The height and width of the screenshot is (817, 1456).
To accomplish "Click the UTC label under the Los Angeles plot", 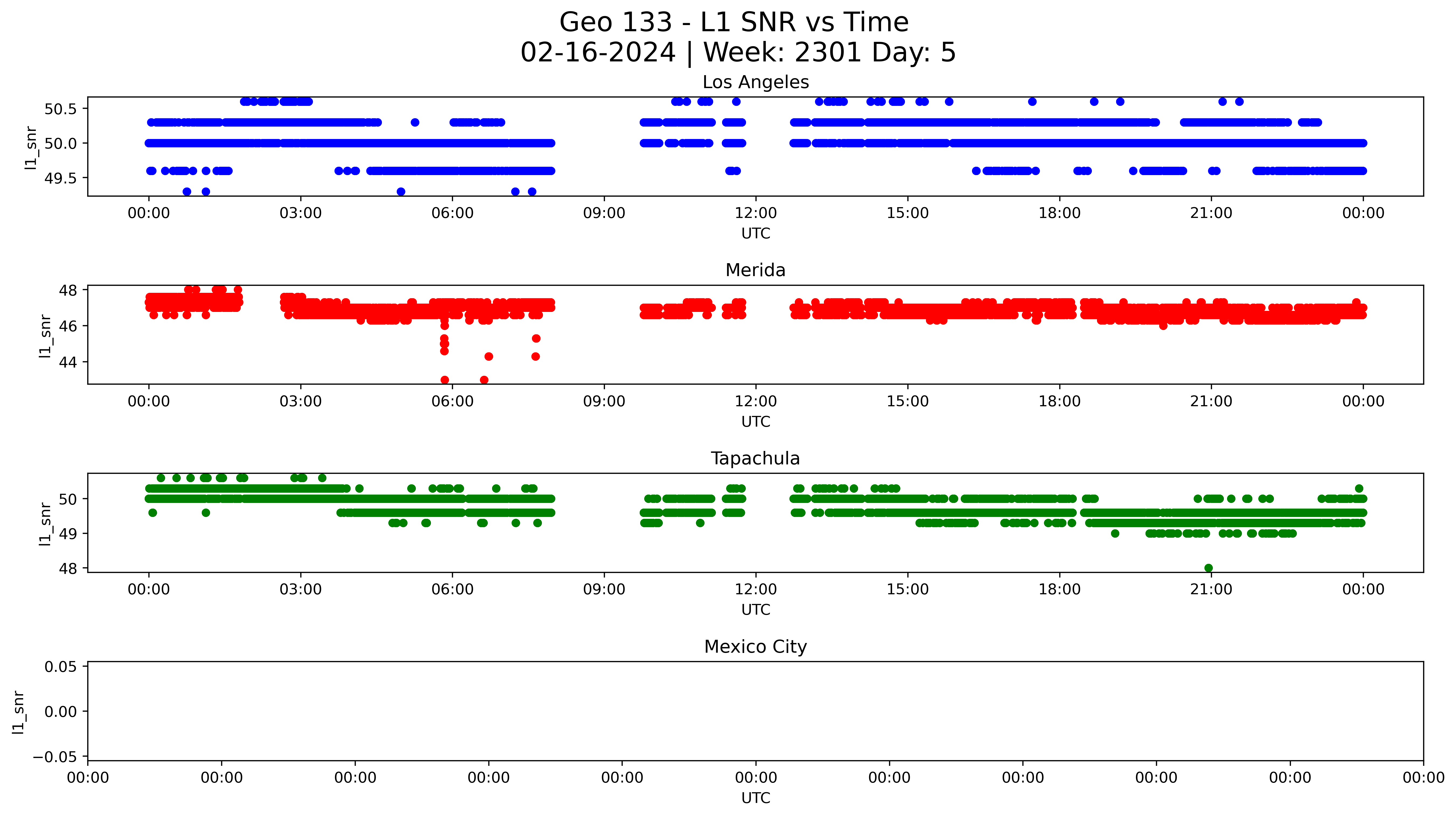I will (756, 234).
